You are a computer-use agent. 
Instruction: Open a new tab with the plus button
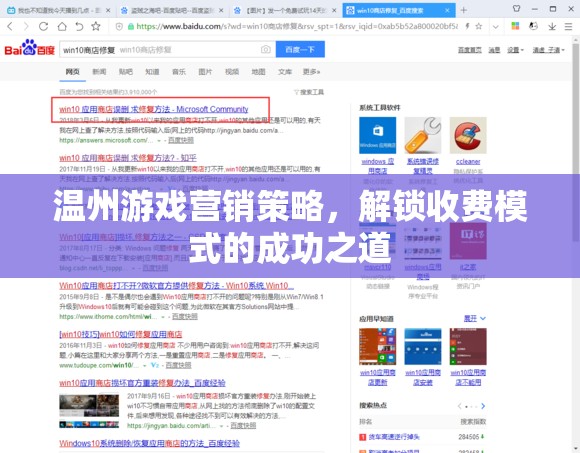(463, 10)
